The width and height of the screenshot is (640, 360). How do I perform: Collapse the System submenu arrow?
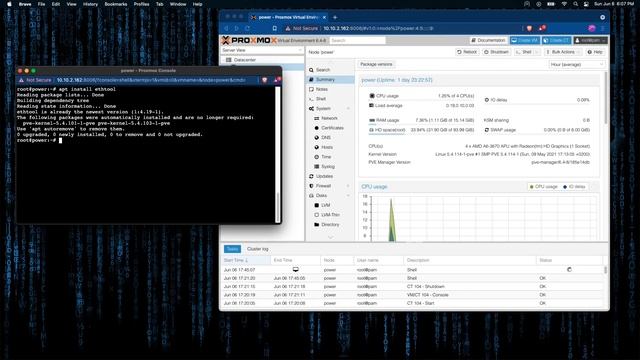348,109
